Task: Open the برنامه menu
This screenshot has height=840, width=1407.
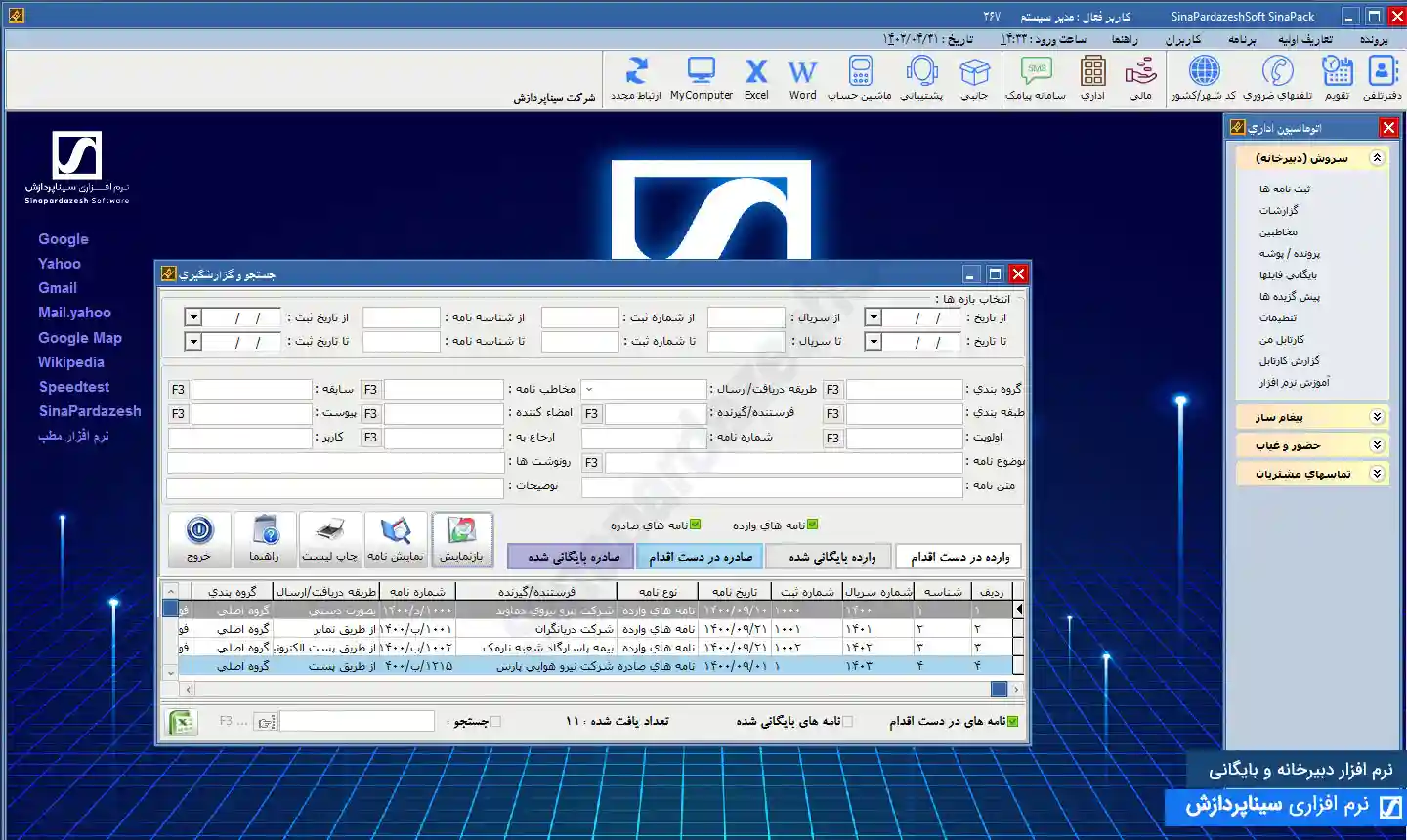Action: tap(1242, 39)
